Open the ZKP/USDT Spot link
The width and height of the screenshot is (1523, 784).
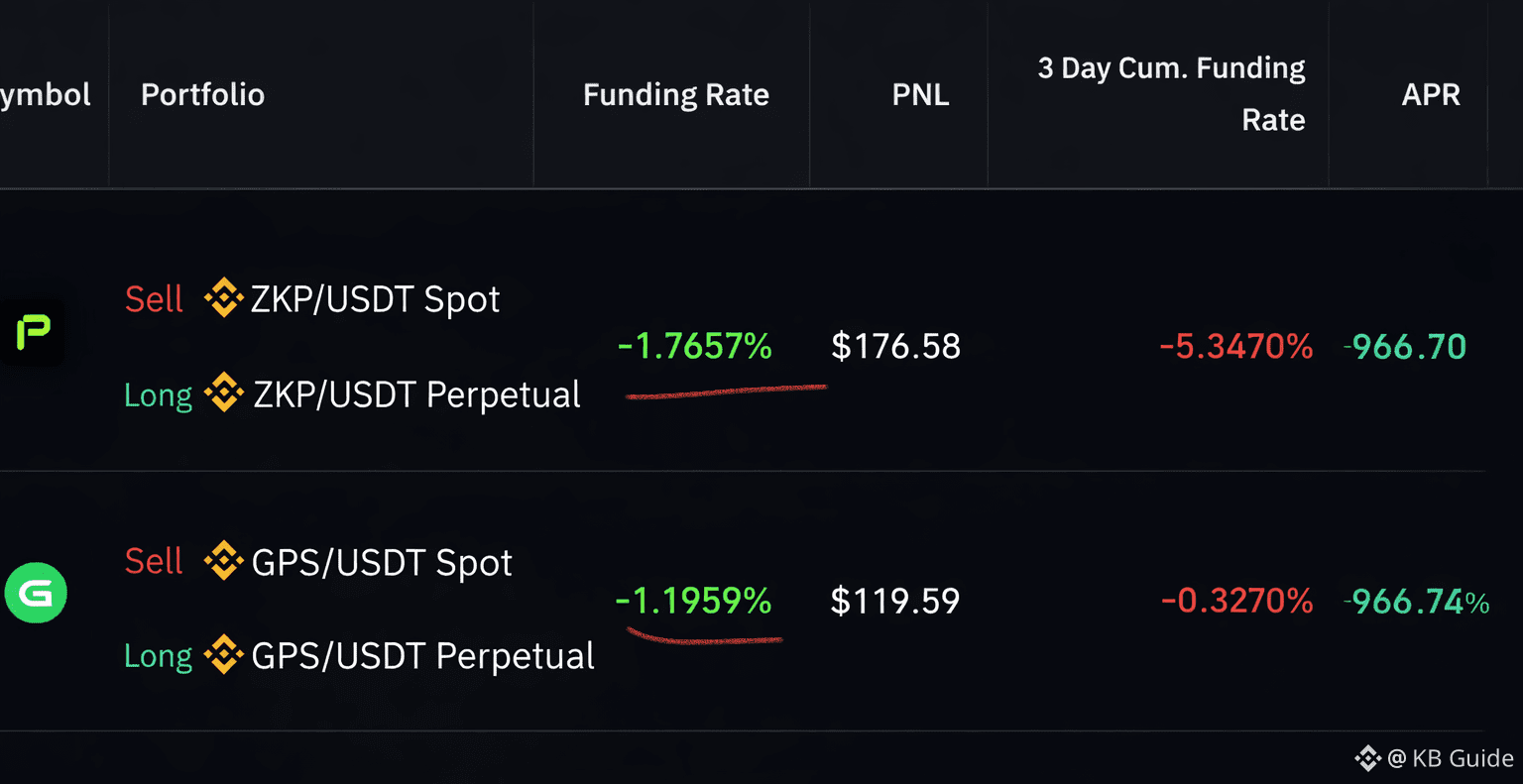[375, 299]
